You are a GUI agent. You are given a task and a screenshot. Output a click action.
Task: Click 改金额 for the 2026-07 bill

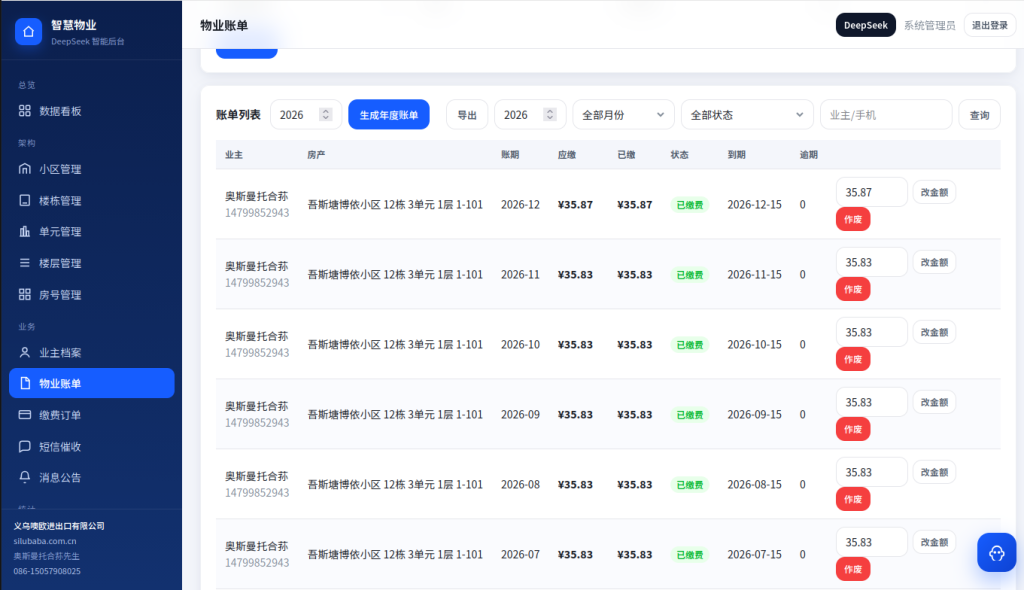[934, 542]
